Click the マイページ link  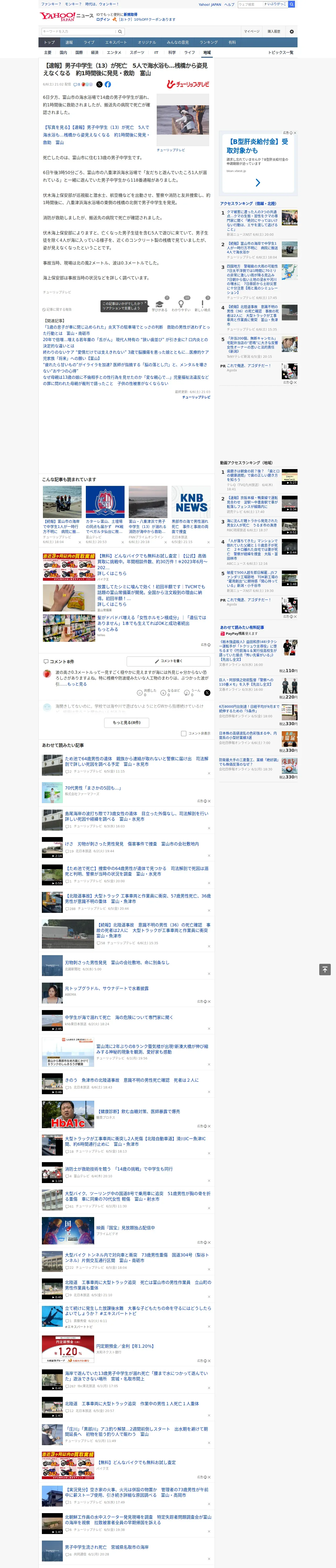tap(251, 31)
